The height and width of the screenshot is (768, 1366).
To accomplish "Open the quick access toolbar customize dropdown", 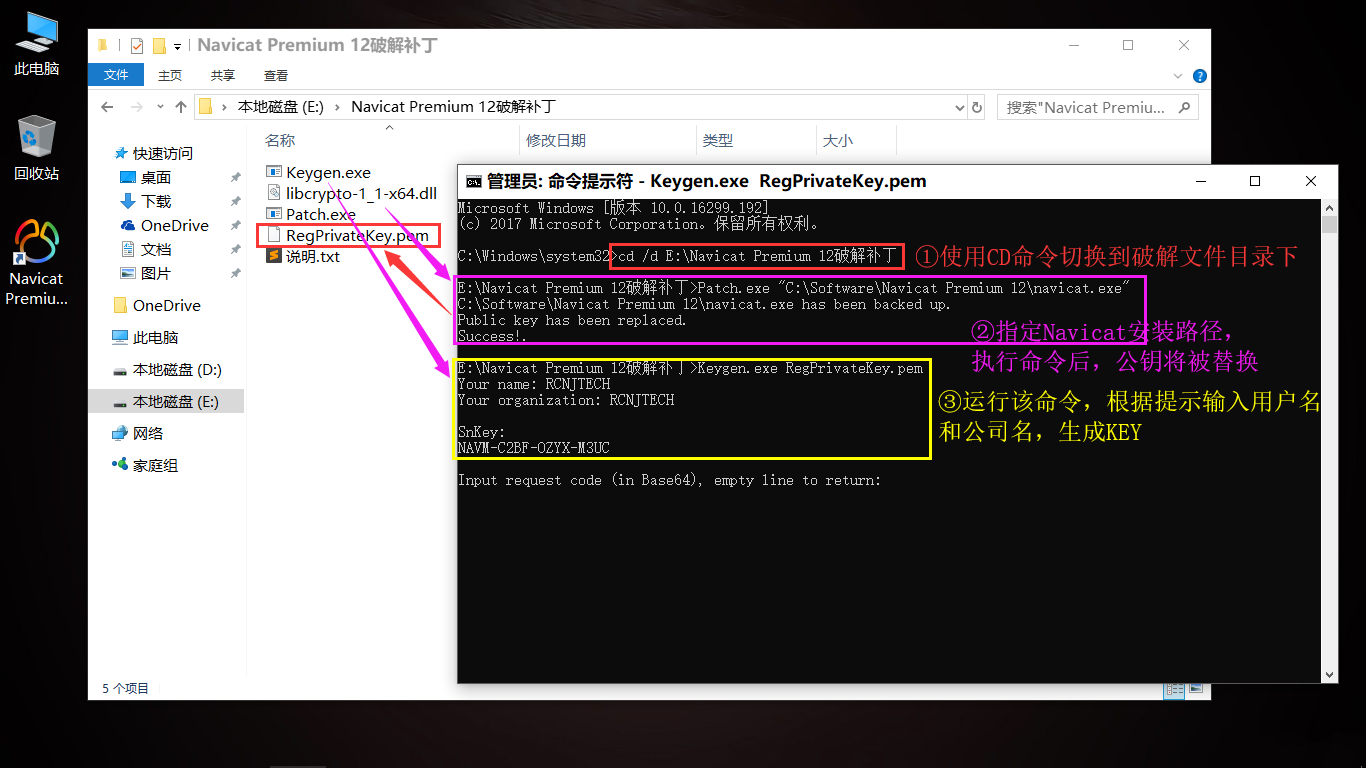I will [177, 46].
